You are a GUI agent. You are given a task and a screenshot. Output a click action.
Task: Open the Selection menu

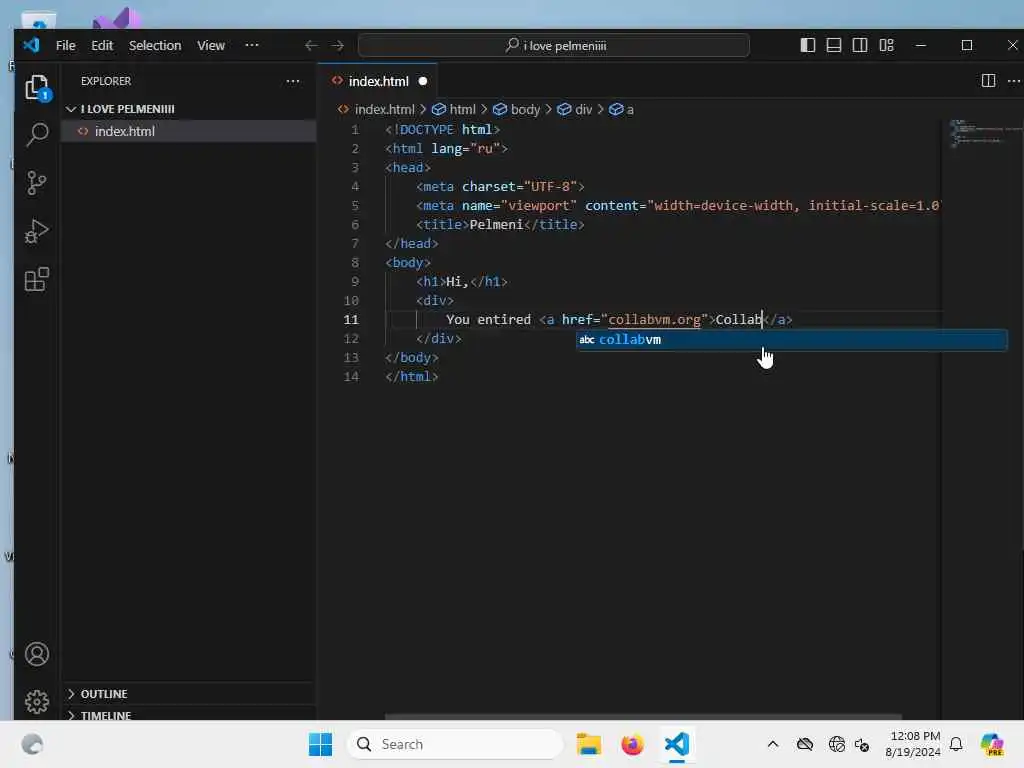[155, 45]
